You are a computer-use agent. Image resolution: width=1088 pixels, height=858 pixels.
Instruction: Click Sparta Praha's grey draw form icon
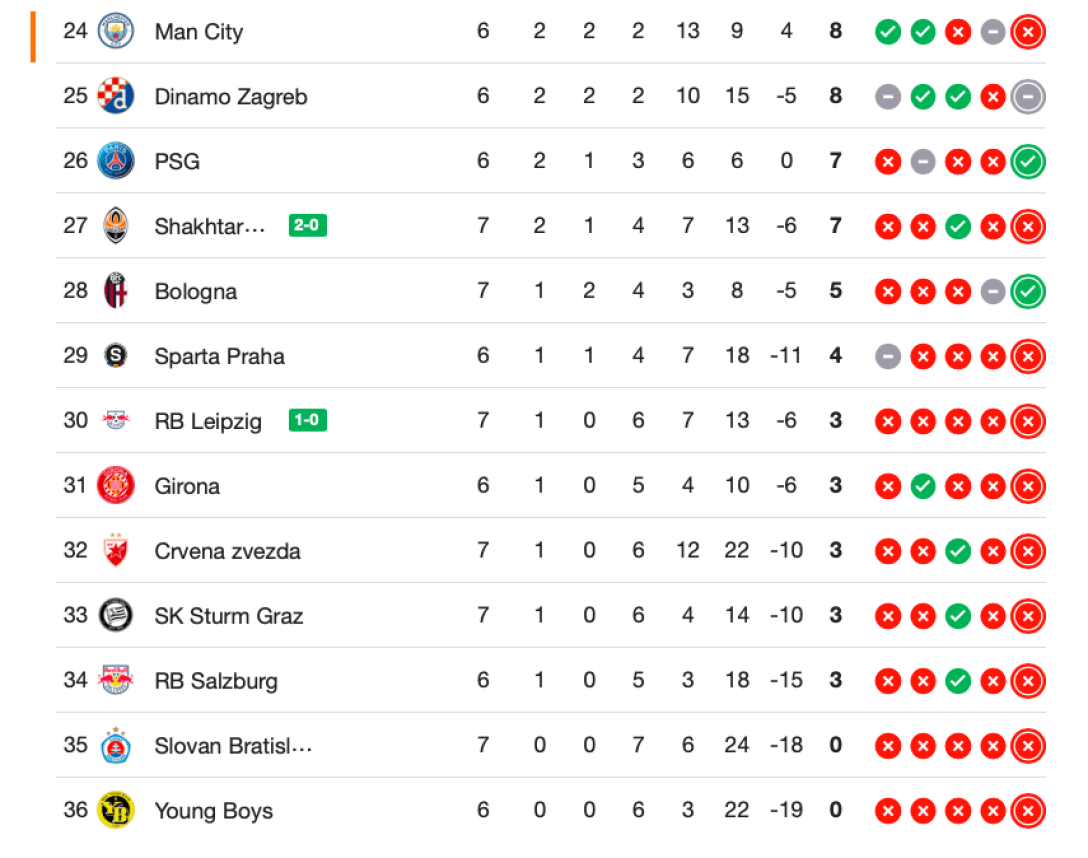point(888,356)
